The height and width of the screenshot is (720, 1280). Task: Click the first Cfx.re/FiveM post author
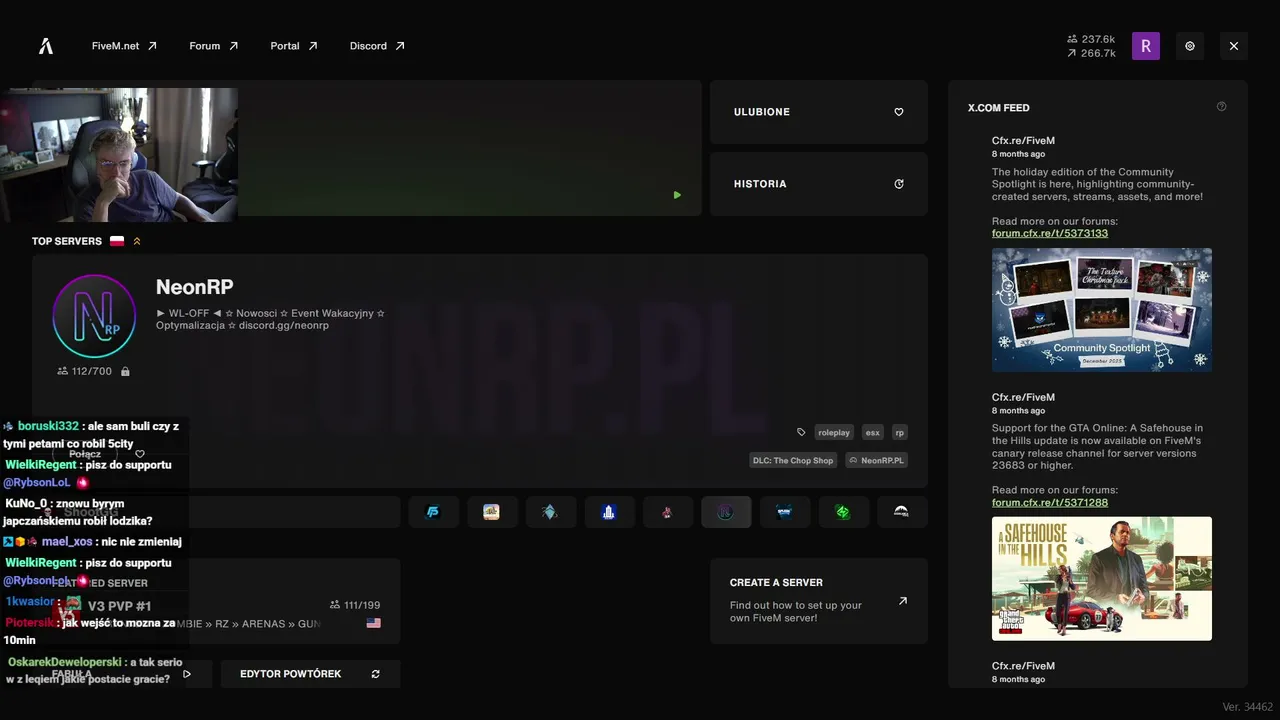(1023, 141)
